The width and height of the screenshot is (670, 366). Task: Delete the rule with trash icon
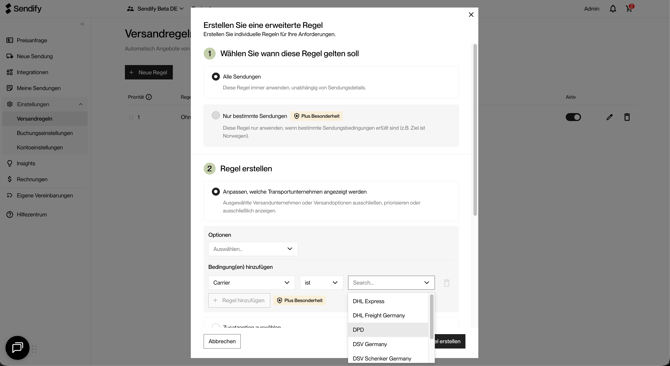pyautogui.click(x=627, y=117)
